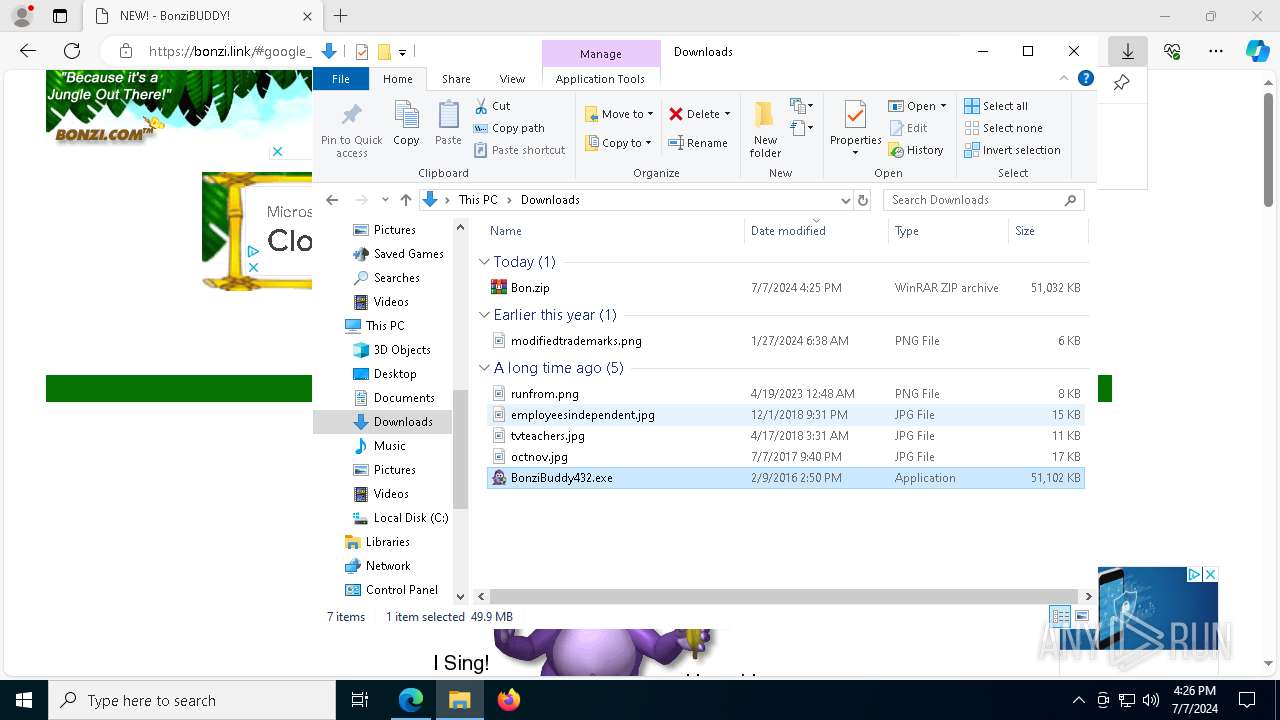The image size is (1280, 720).
Task: Create a New folder
Action: (x=765, y=129)
